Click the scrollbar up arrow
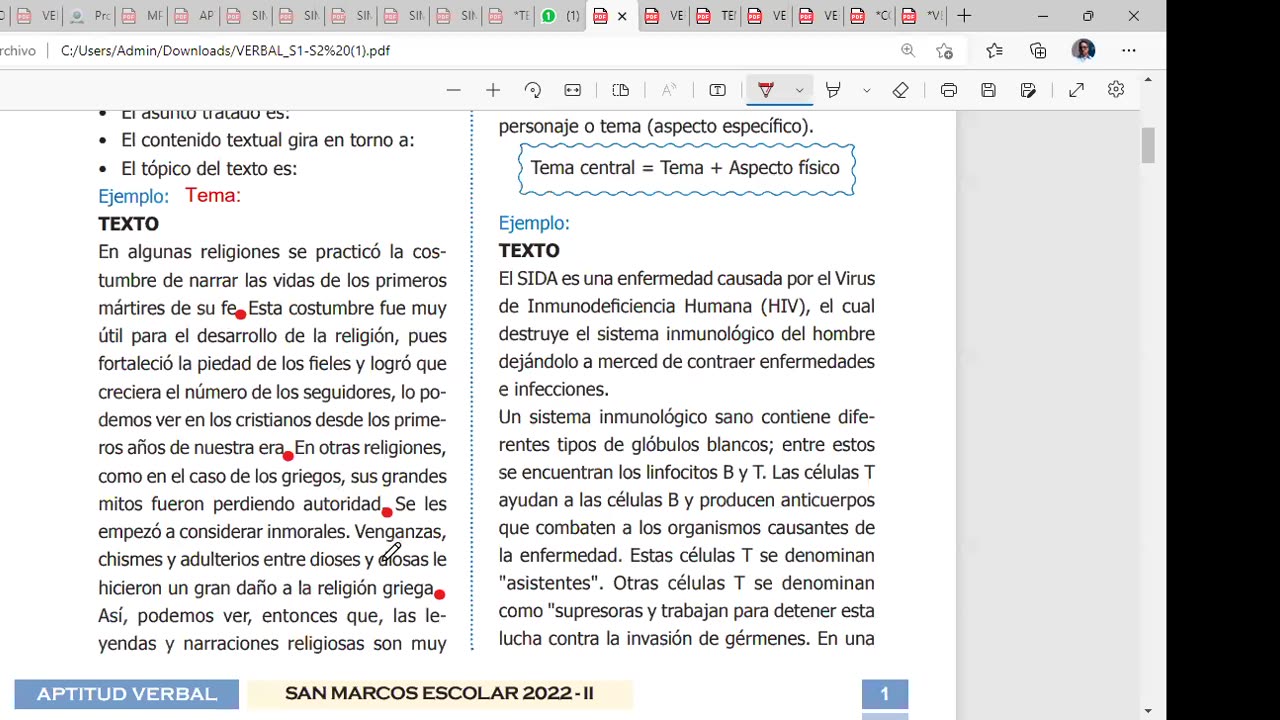 [1148, 79]
